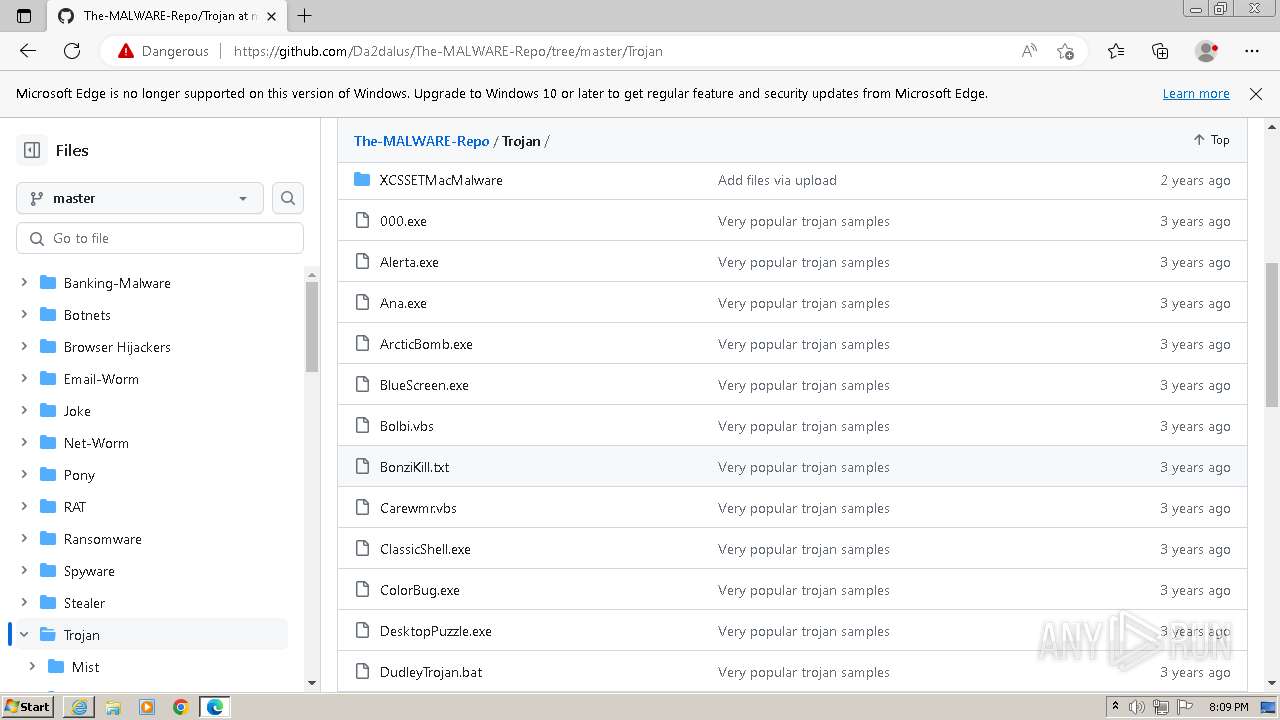Viewport: 1280px width, 720px height.
Task: Open the browser profile avatar
Action: point(1206,51)
